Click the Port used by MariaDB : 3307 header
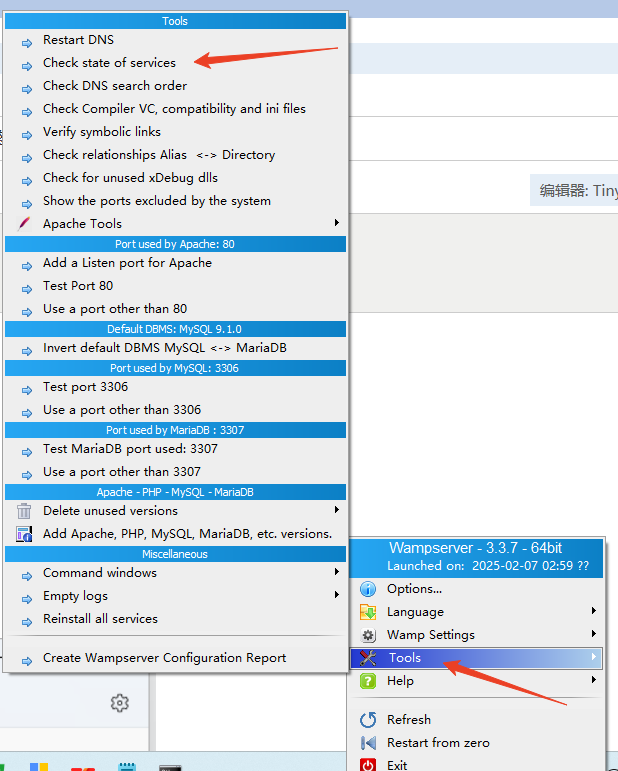 pyautogui.click(x=176, y=430)
